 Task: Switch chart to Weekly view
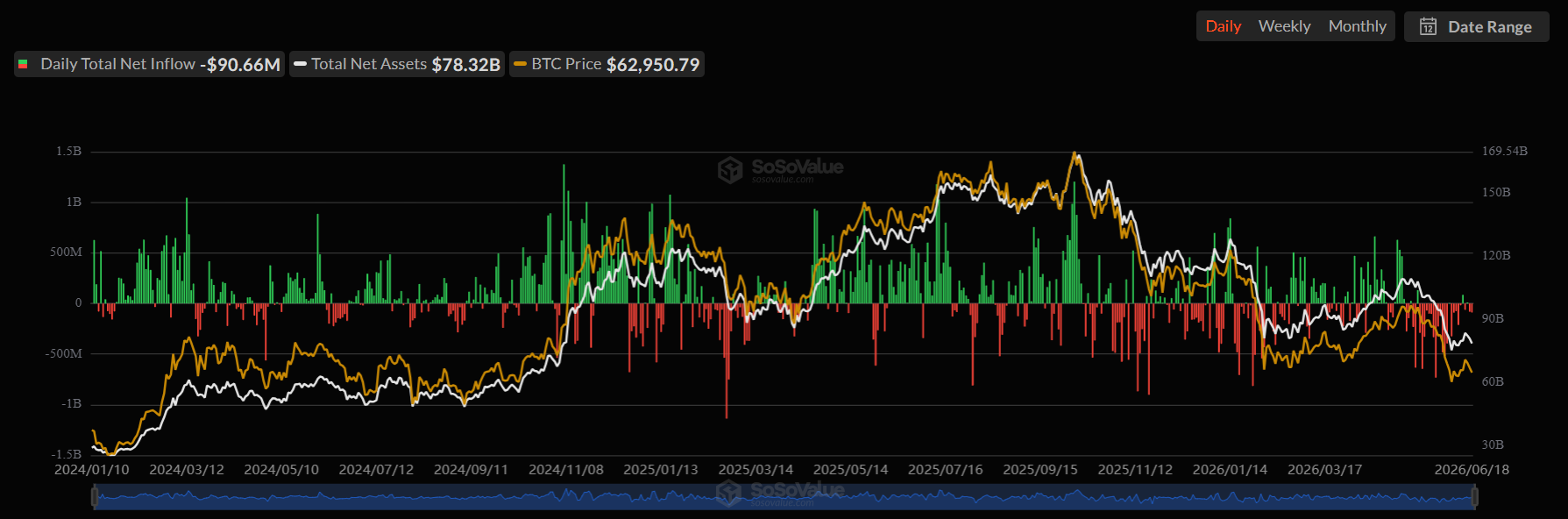[1284, 26]
